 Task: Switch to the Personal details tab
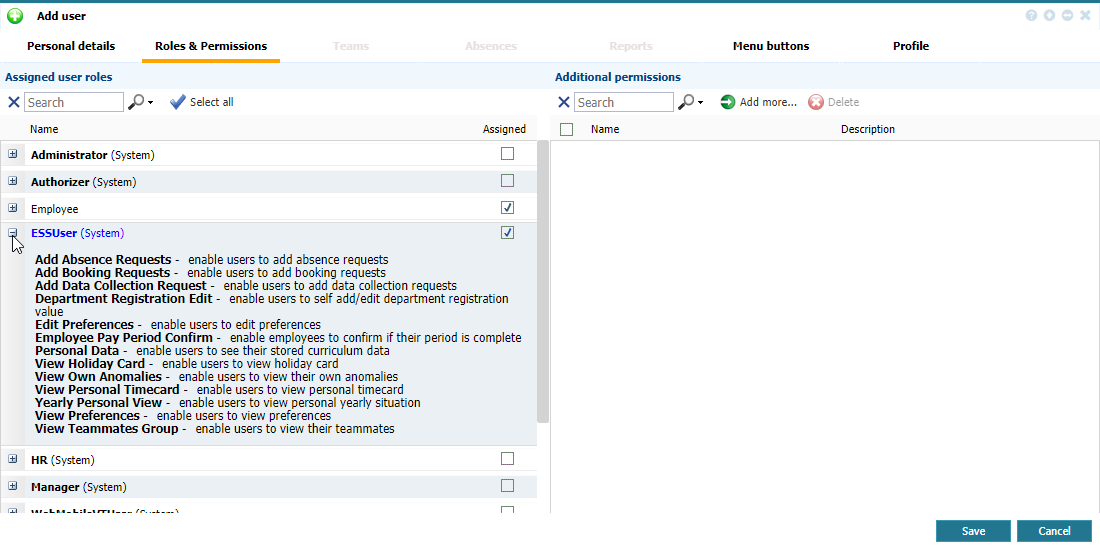[71, 46]
